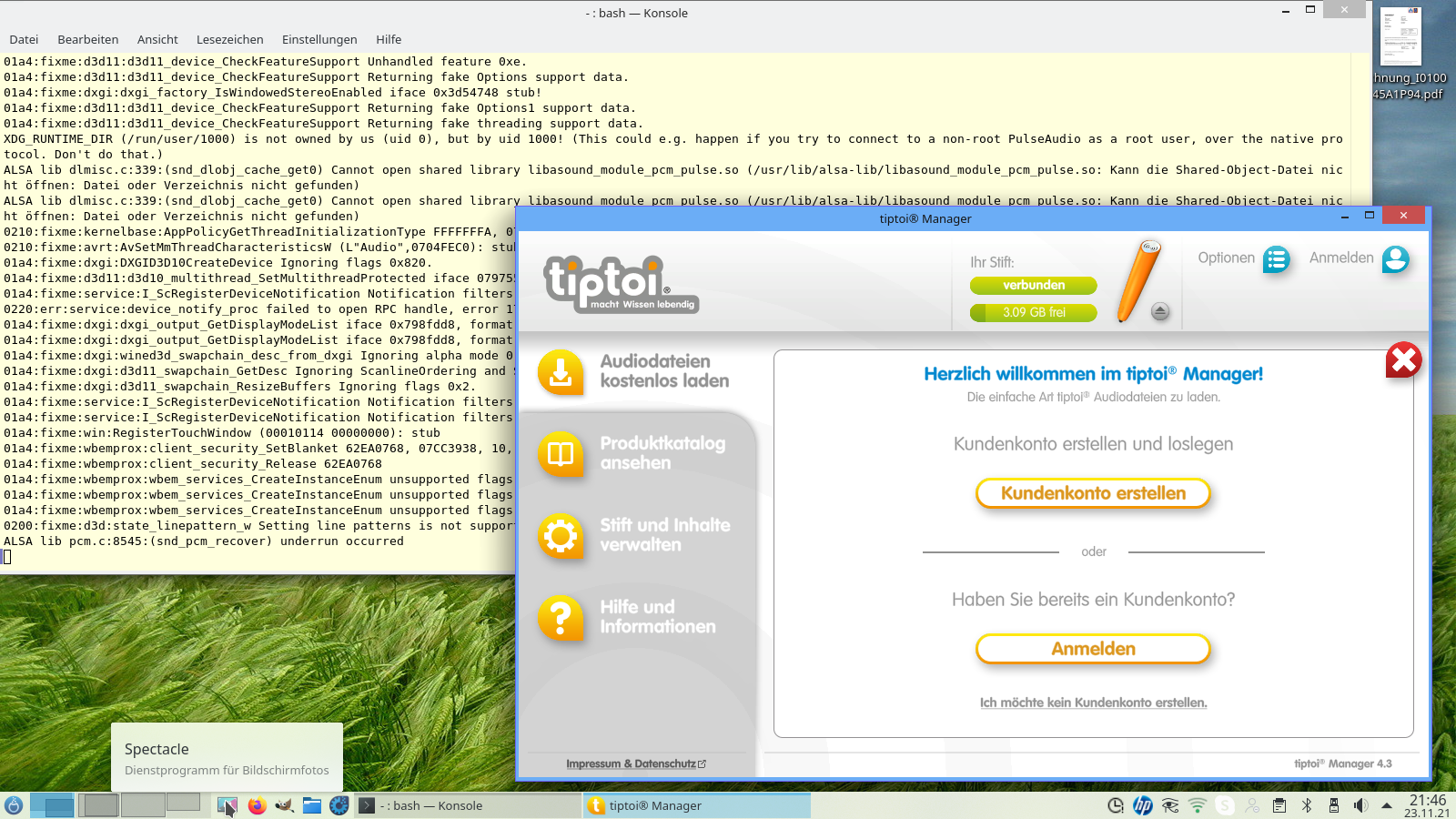Launch GIMP from the taskbar
The height and width of the screenshot is (819, 1456).
pos(284,805)
